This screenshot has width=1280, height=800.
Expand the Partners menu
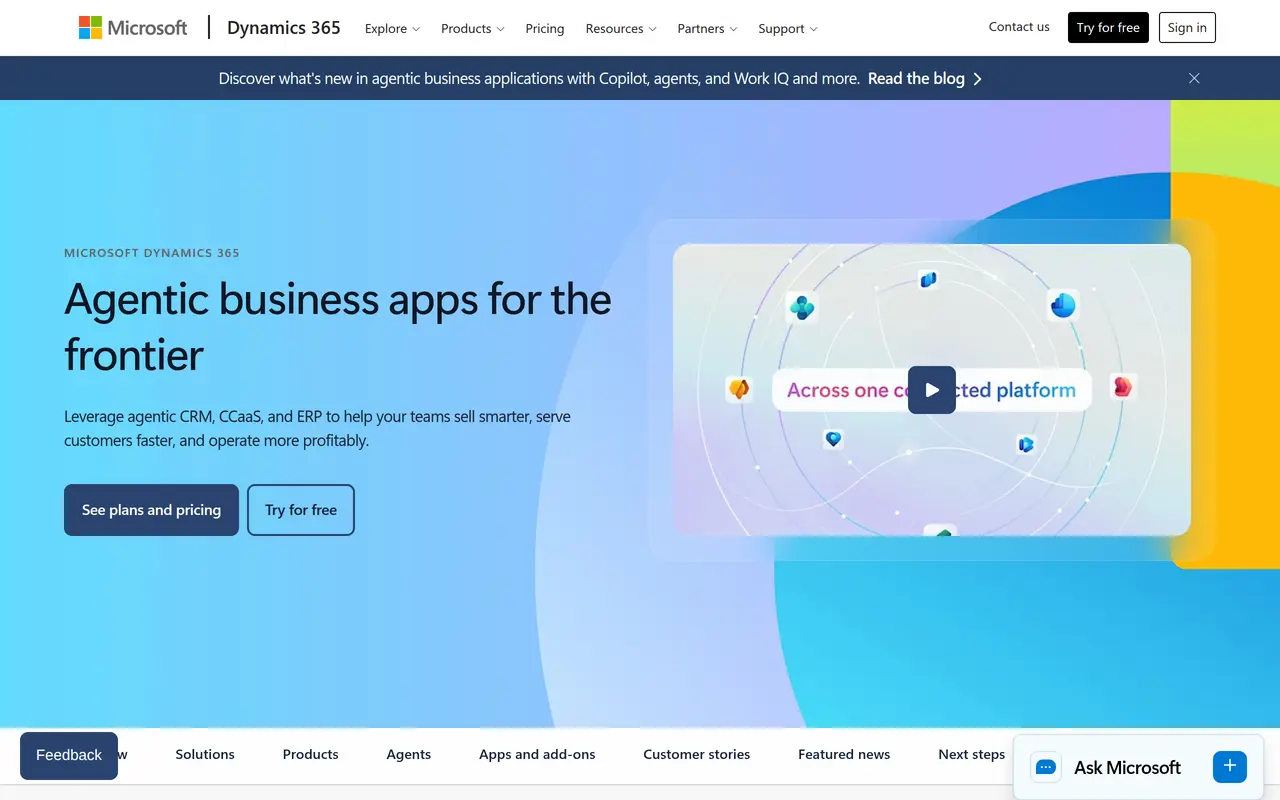click(707, 28)
